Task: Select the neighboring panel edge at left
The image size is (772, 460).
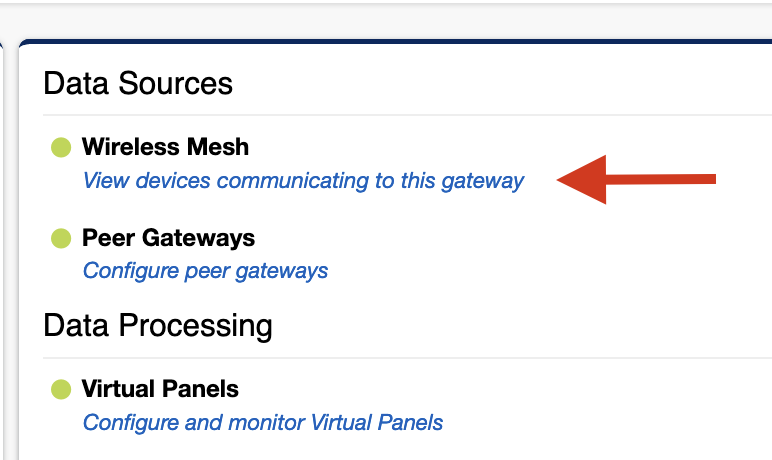Action: pyautogui.click(x=4, y=250)
